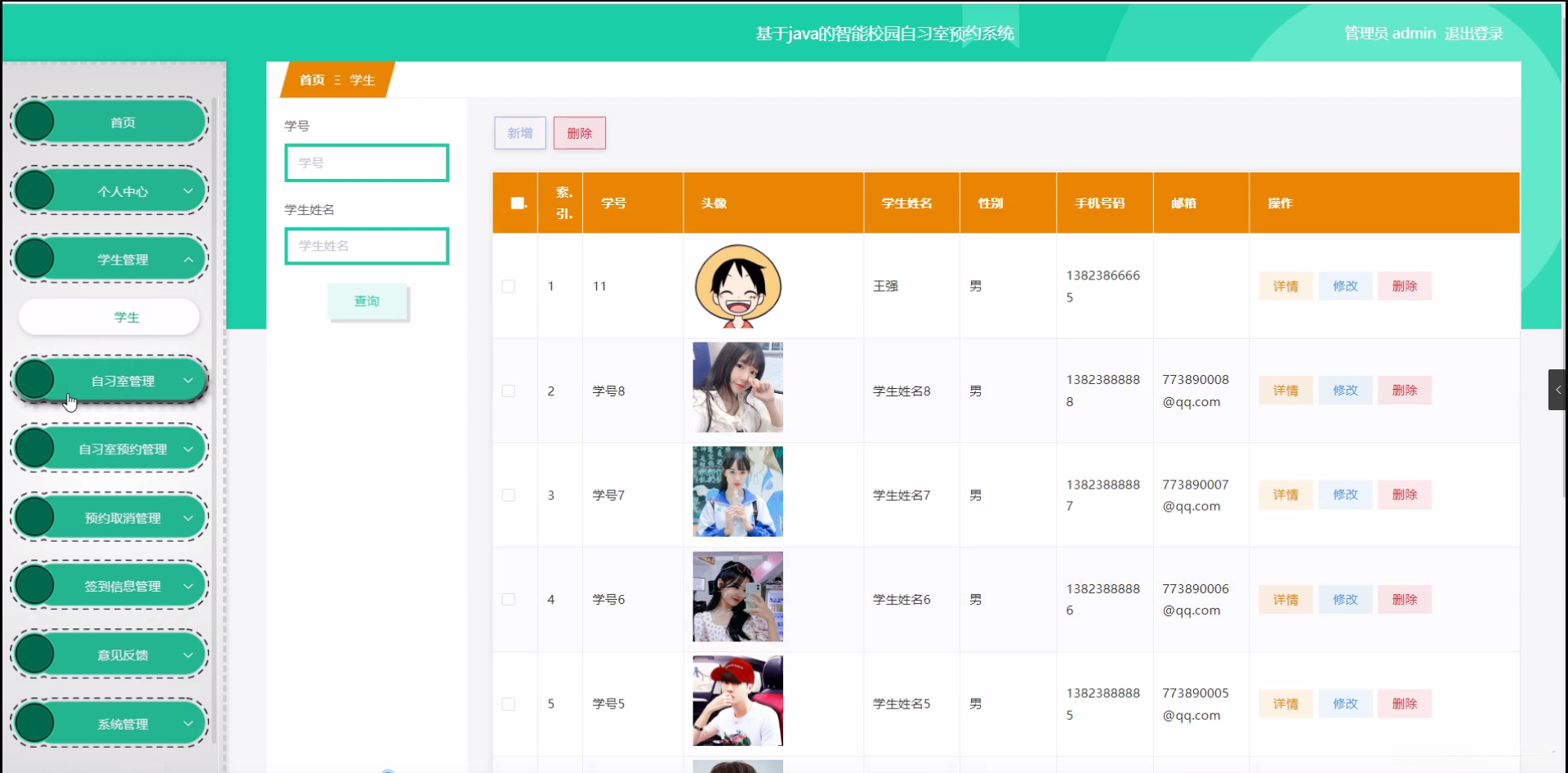Image resolution: width=1568 pixels, height=773 pixels.
Task: Click the avatar photo for 学生姓名7
Action: [737, 491]
